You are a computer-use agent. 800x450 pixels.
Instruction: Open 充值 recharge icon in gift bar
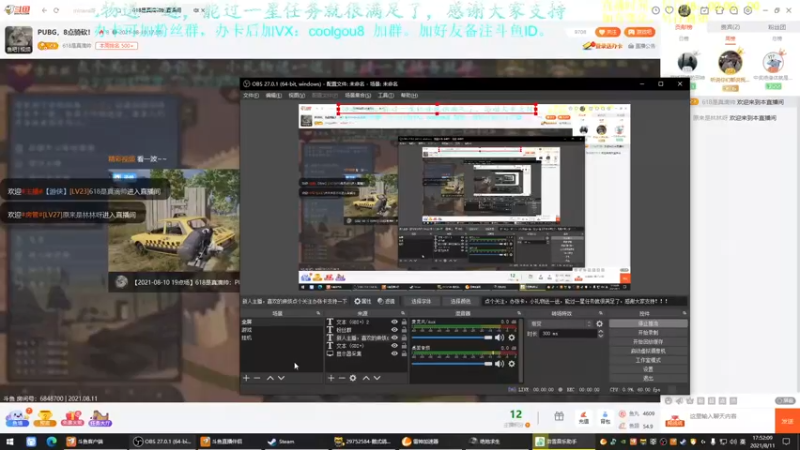584,418
